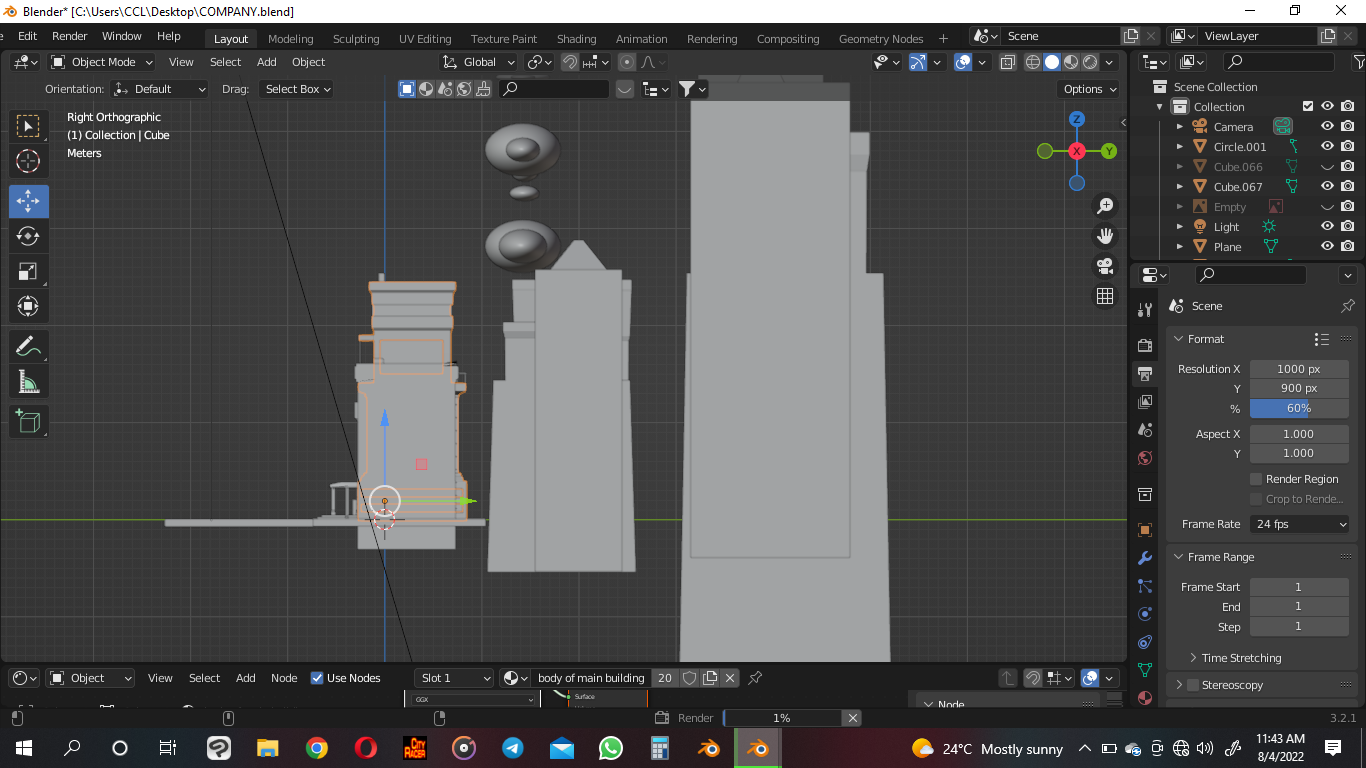The width and height of the screenshot is (1366, 768).
Task: Click the Options button
Action: (x=1089, y=89)
